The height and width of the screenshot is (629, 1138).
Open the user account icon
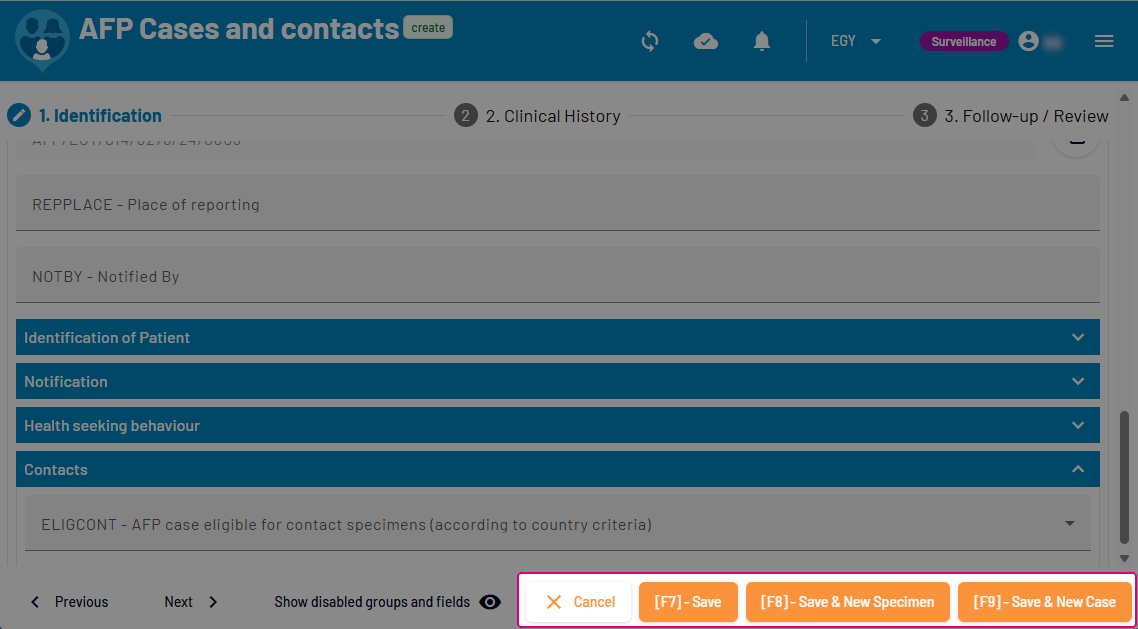pos(1029,41)
